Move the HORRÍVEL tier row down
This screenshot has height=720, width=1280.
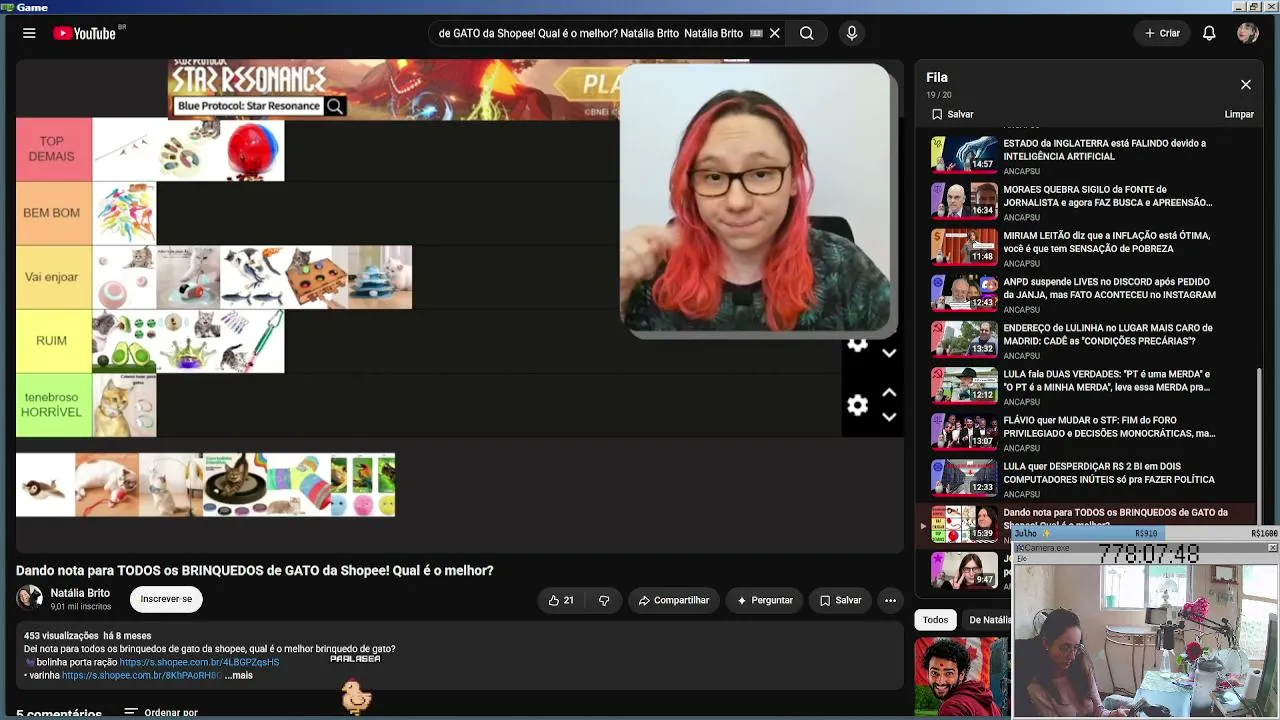[889, 417]
